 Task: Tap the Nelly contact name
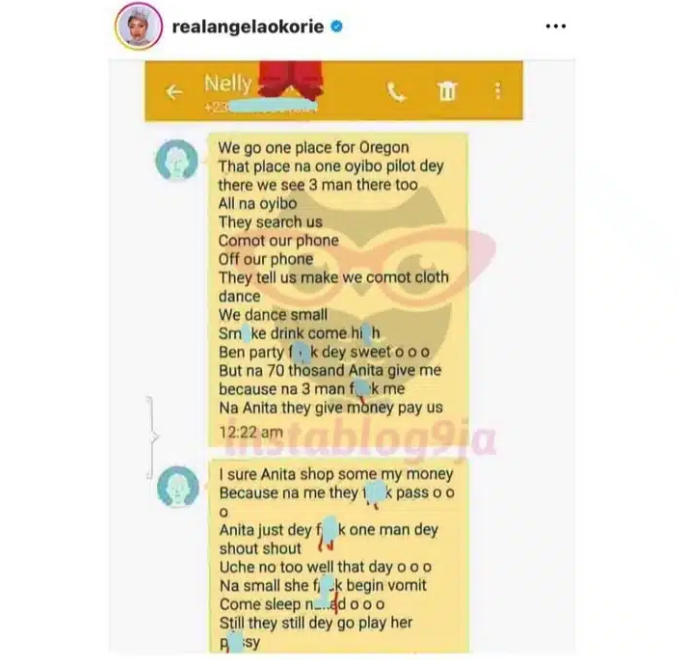228,83
